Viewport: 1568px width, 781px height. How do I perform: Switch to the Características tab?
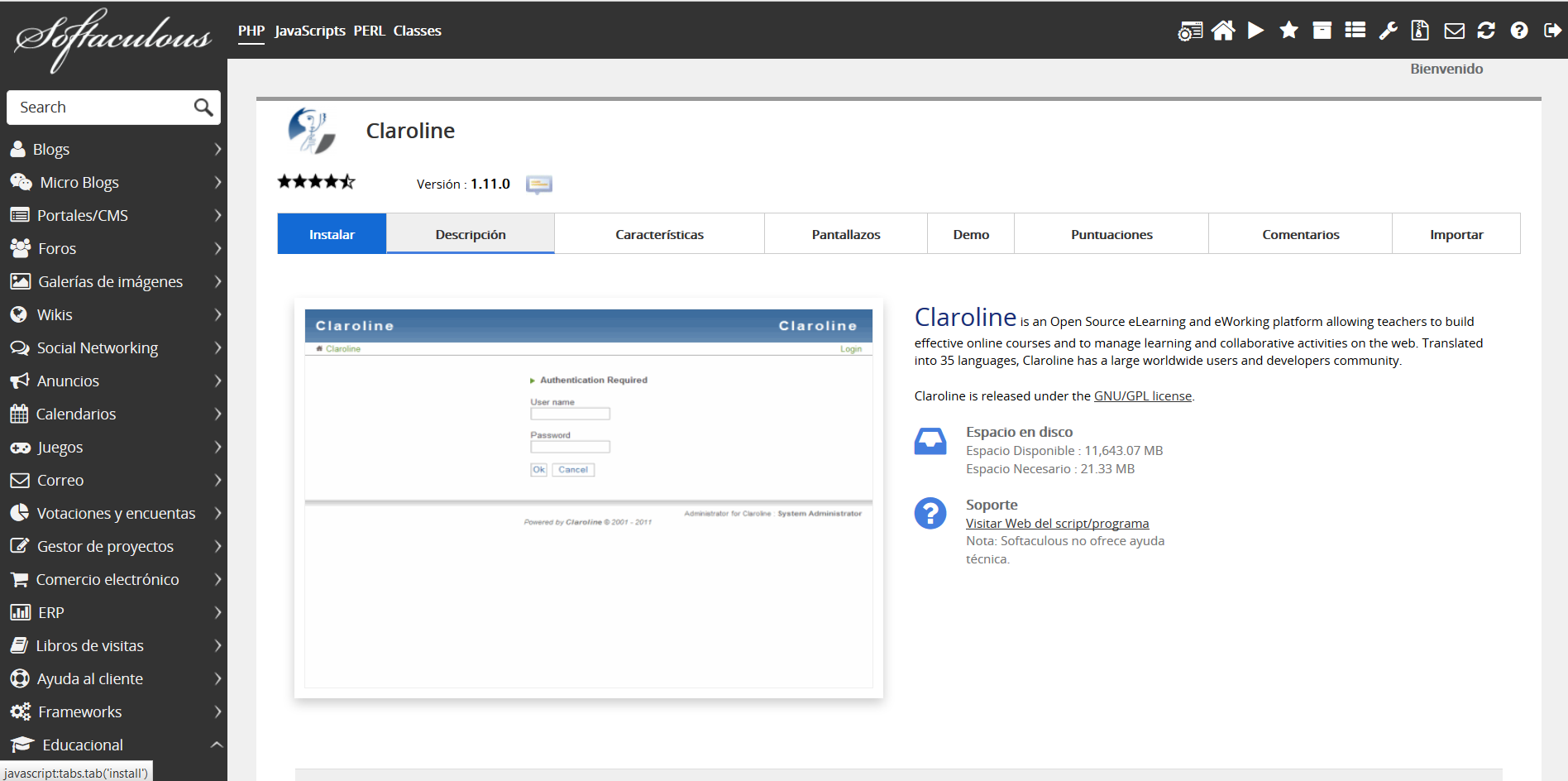(x=659, y=235)
